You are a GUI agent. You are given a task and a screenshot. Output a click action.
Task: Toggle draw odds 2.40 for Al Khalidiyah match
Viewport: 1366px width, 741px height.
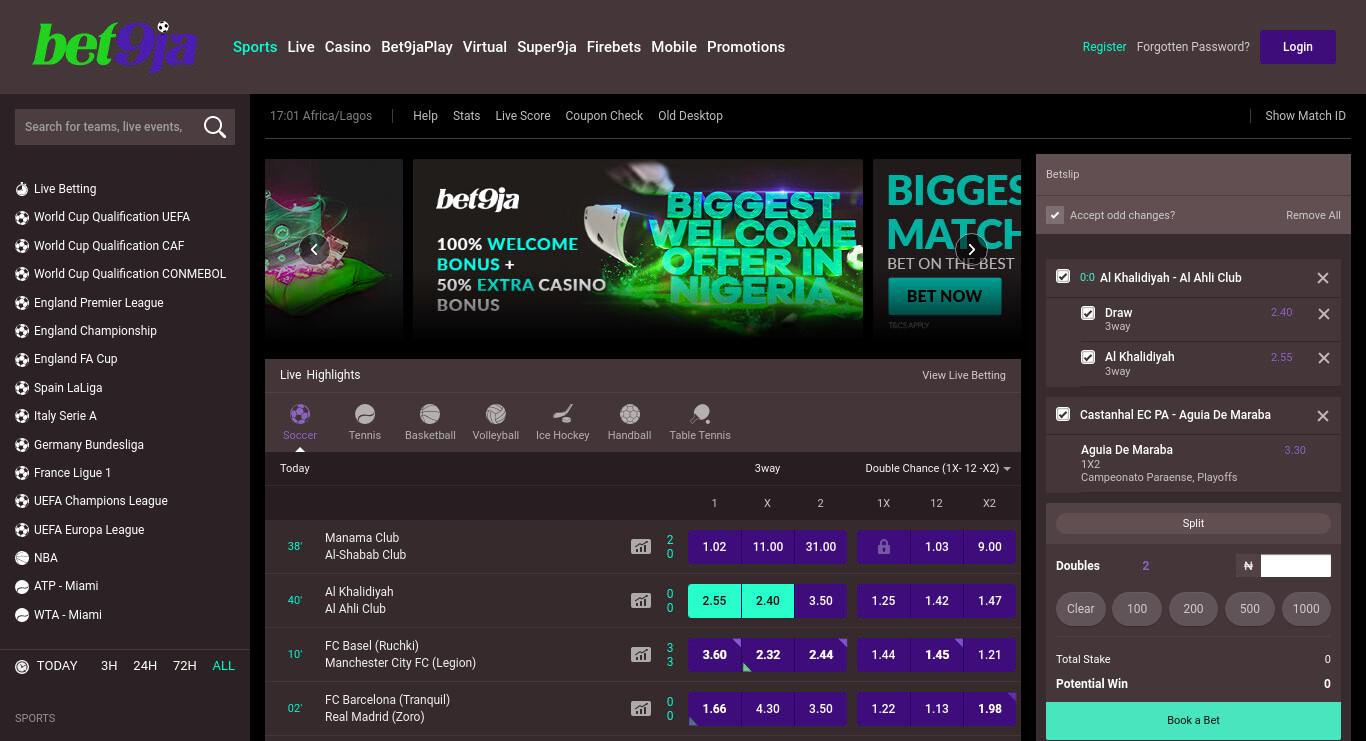pyautogui.click(x=767, y=601)
